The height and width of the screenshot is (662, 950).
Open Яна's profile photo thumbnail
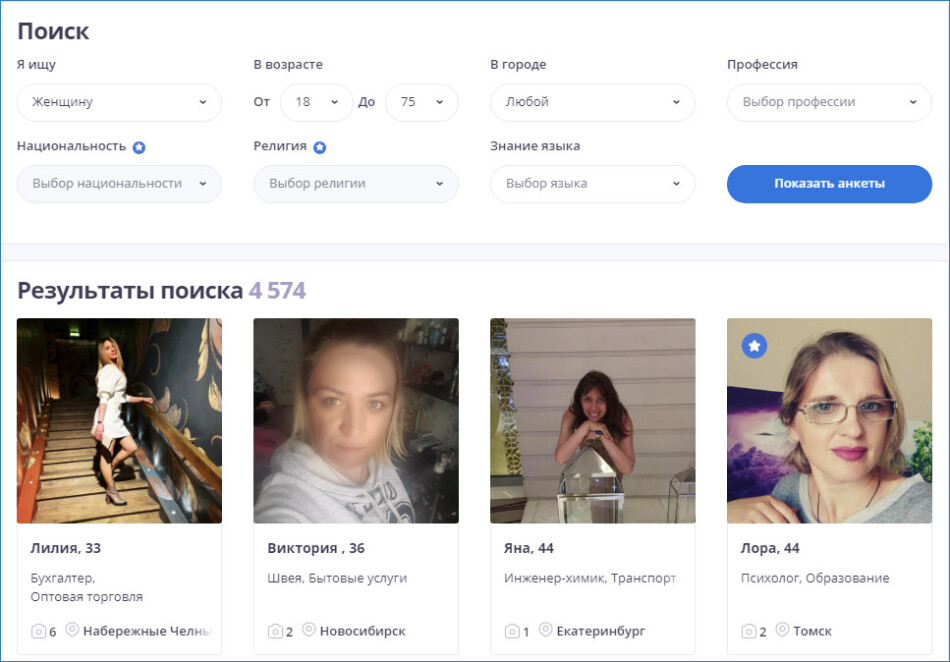click(x=592, y=420)
